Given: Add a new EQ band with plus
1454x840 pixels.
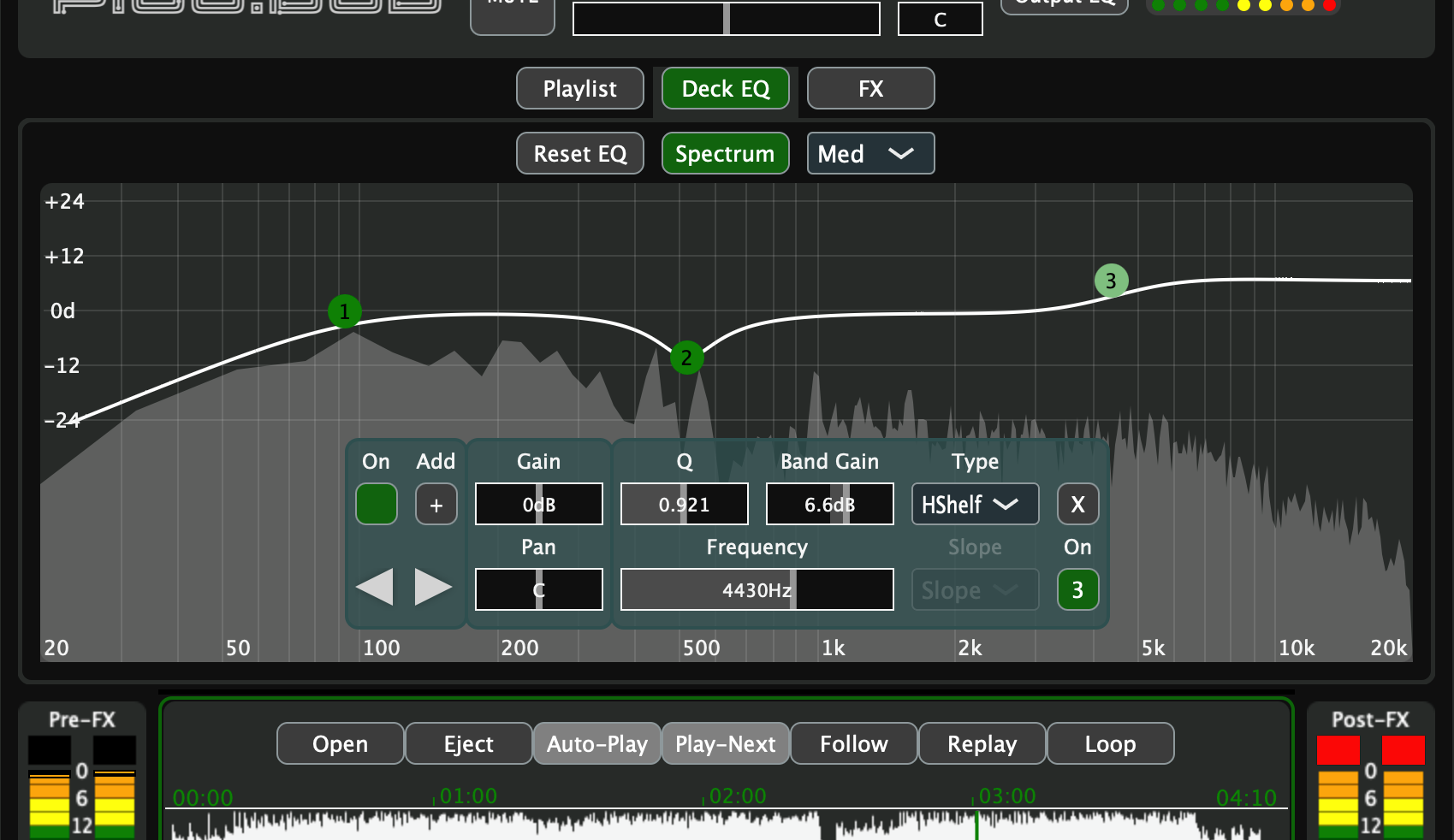Looking at the screenshot, I should [x=436, y=504].
